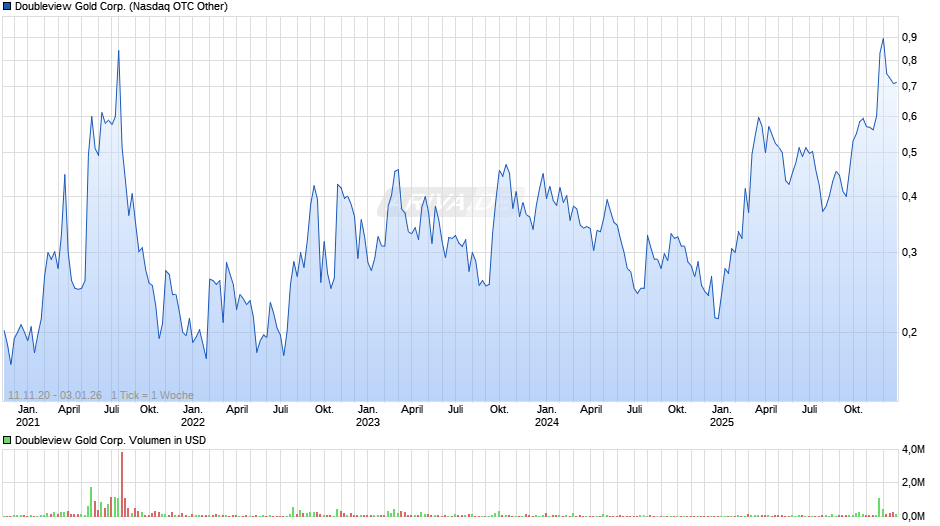Click the Jan. 2025 time axis label

pos(721,416)
